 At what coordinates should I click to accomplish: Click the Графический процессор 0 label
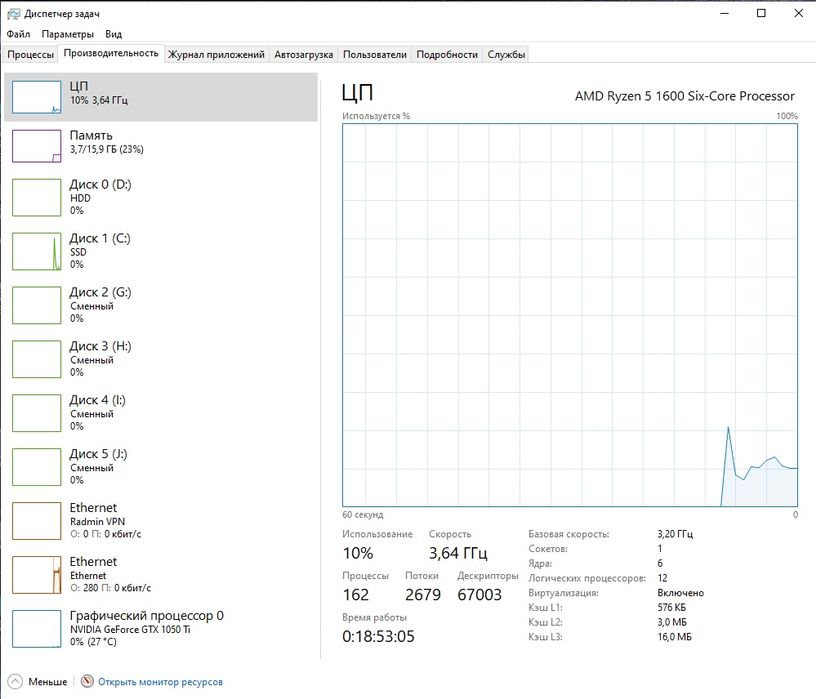(x=147, y=616)
